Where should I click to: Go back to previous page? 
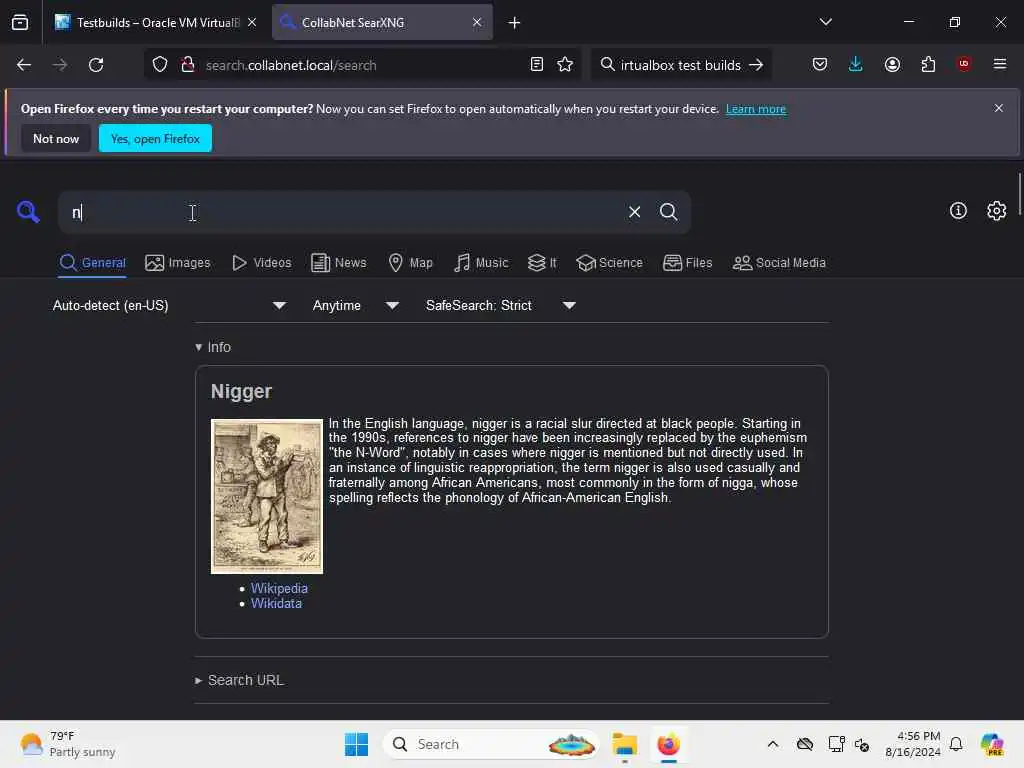24,65
